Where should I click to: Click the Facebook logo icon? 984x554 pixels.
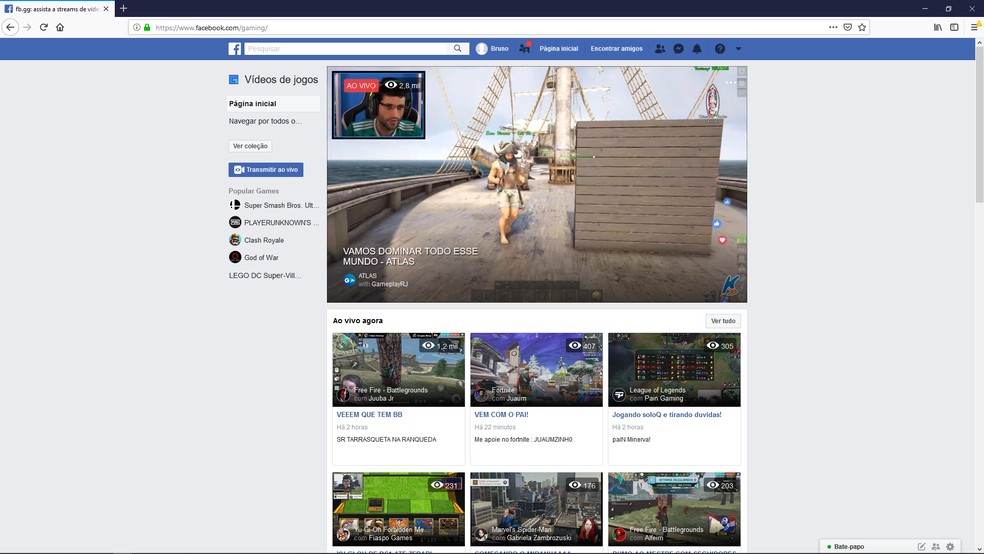click(x=235, y=49)
